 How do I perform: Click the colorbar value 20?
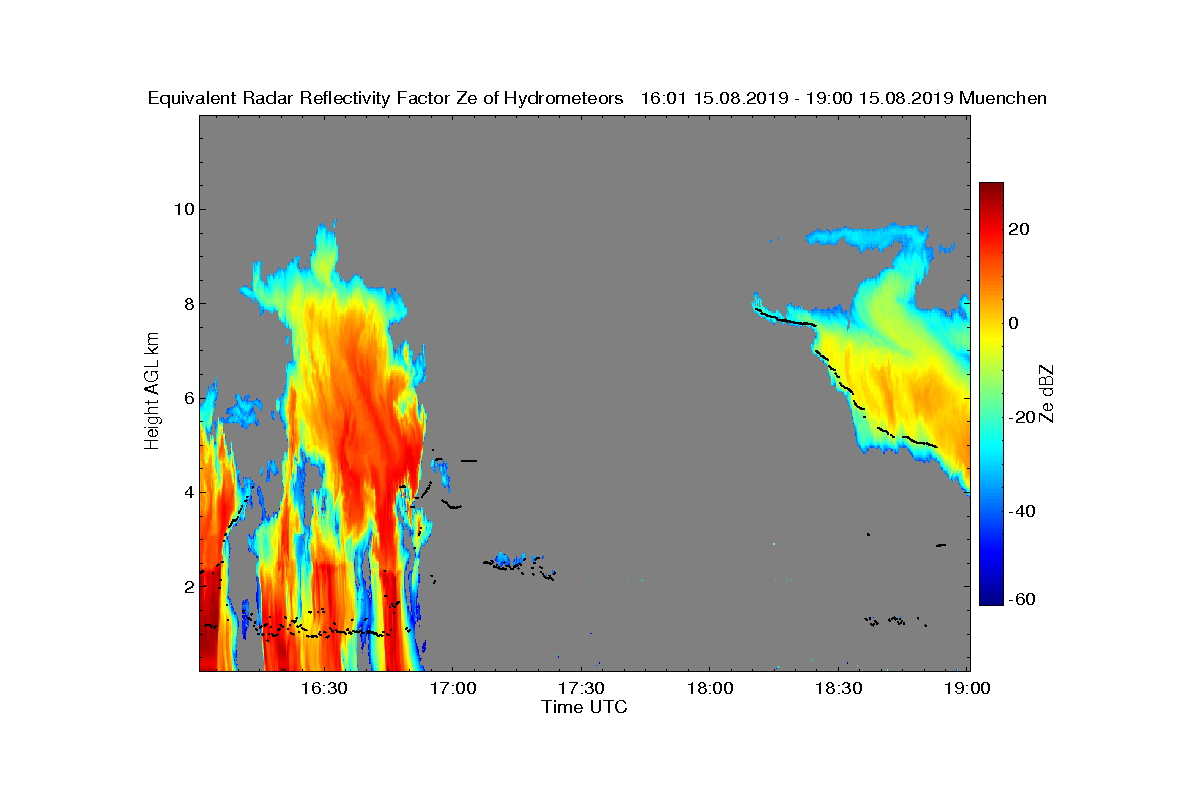[x=1020, y=229]
